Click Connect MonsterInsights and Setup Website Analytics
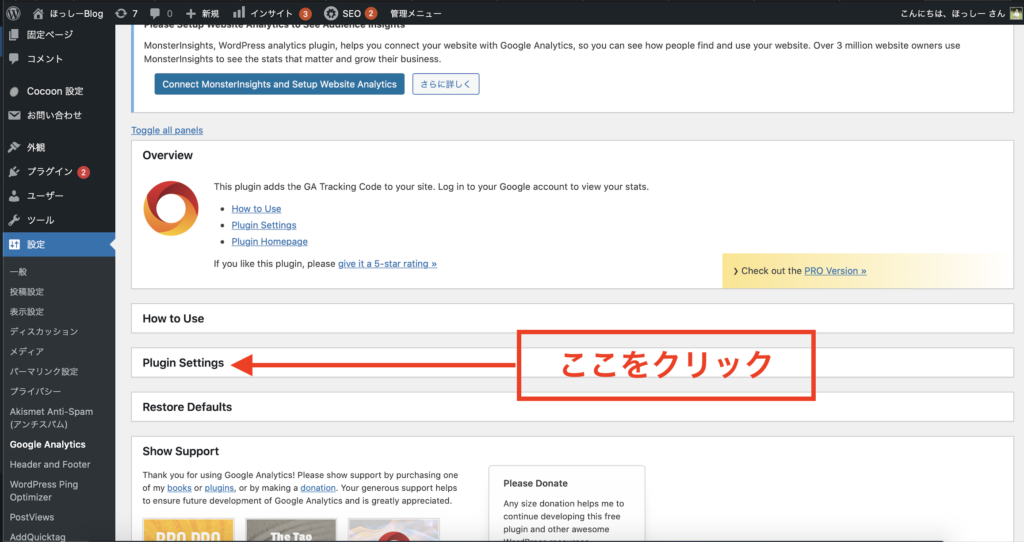 click(280, 84)
